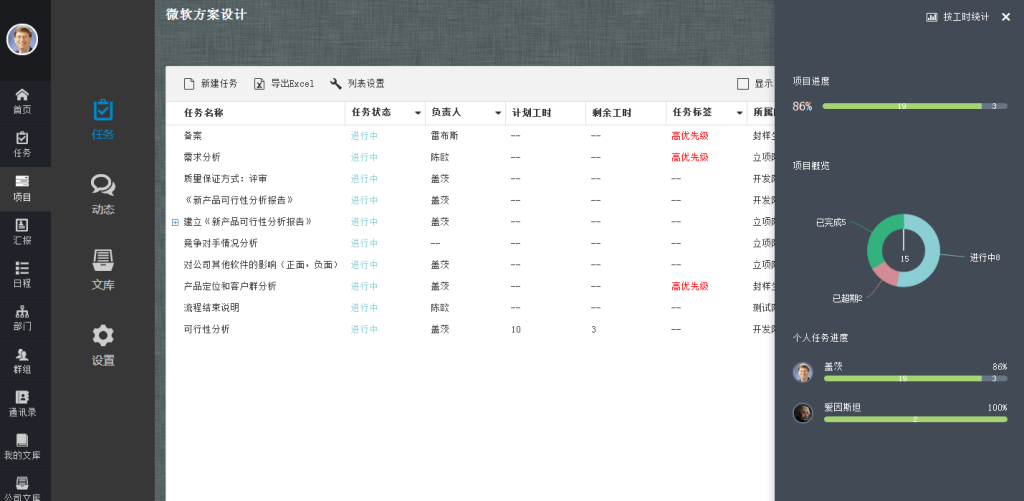Open the 产品定位和客户群分析 task
Viewport: 1024px width, 501px height.
(x=230, y=286)
